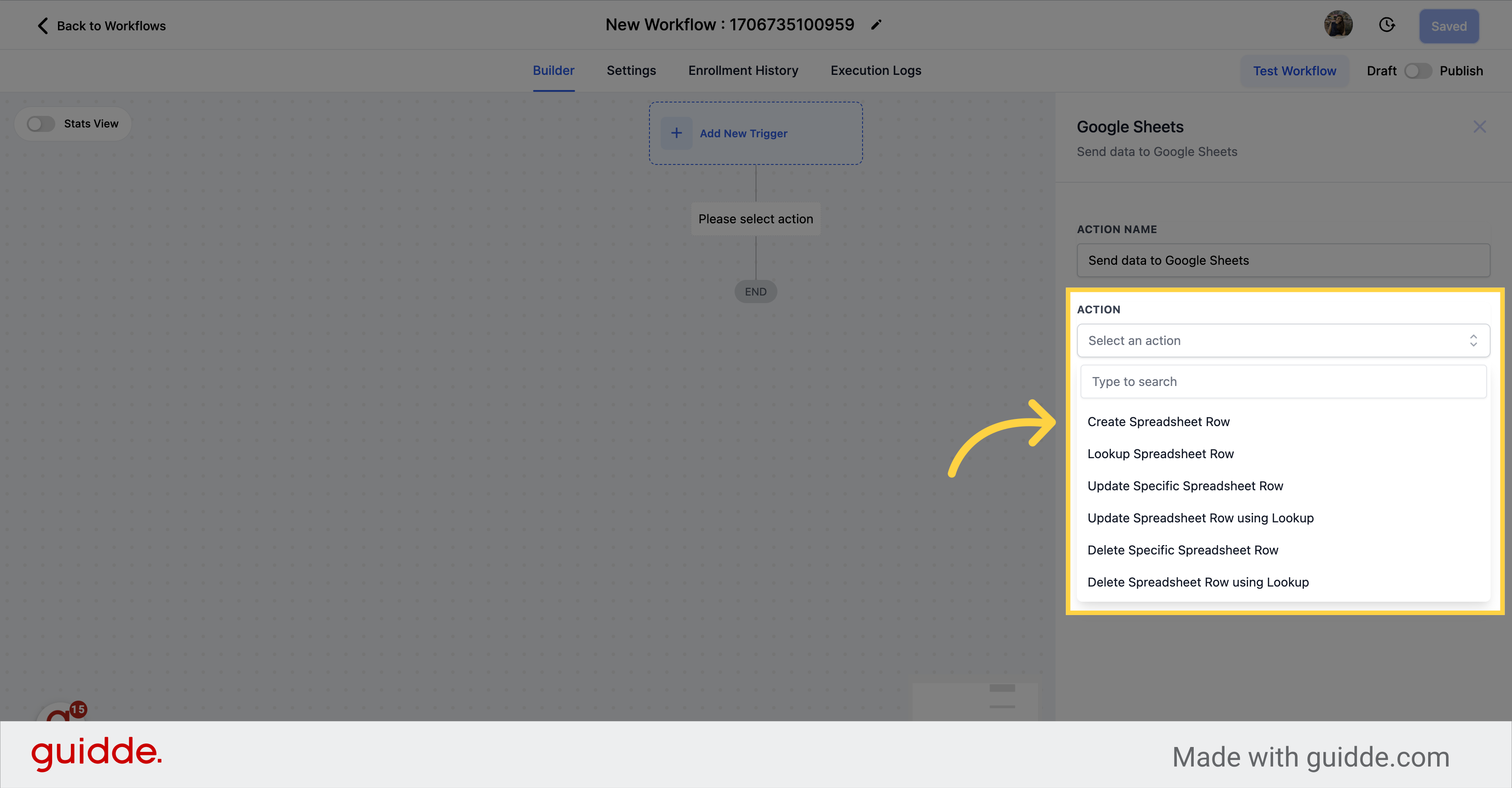Switch to the Builder tab
Image resolution: width=1512 pixels, height=788 pixels.
pyautogui.click(x=554, y=70)
